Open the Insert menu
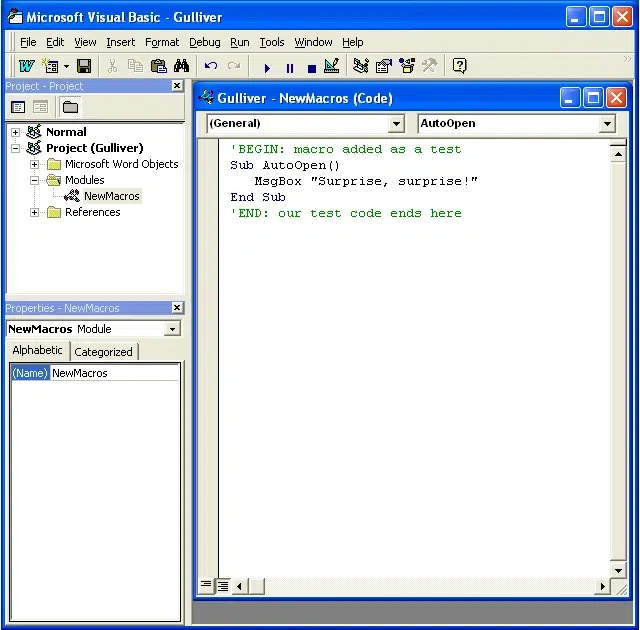640x630 pixels. pyautogui.click(x=120, y=42)
